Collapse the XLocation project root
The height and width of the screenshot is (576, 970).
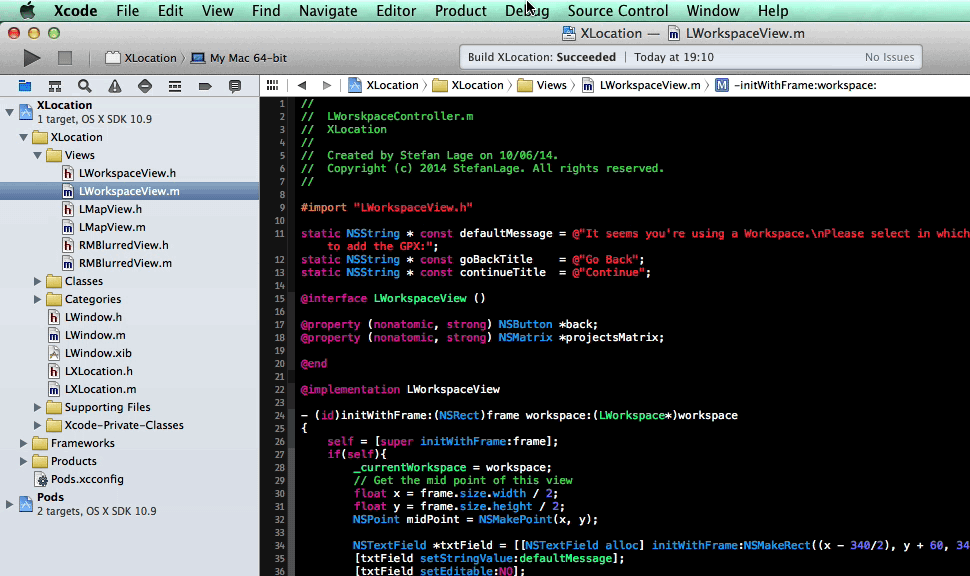pyautogui.click(x=9, y=112)
